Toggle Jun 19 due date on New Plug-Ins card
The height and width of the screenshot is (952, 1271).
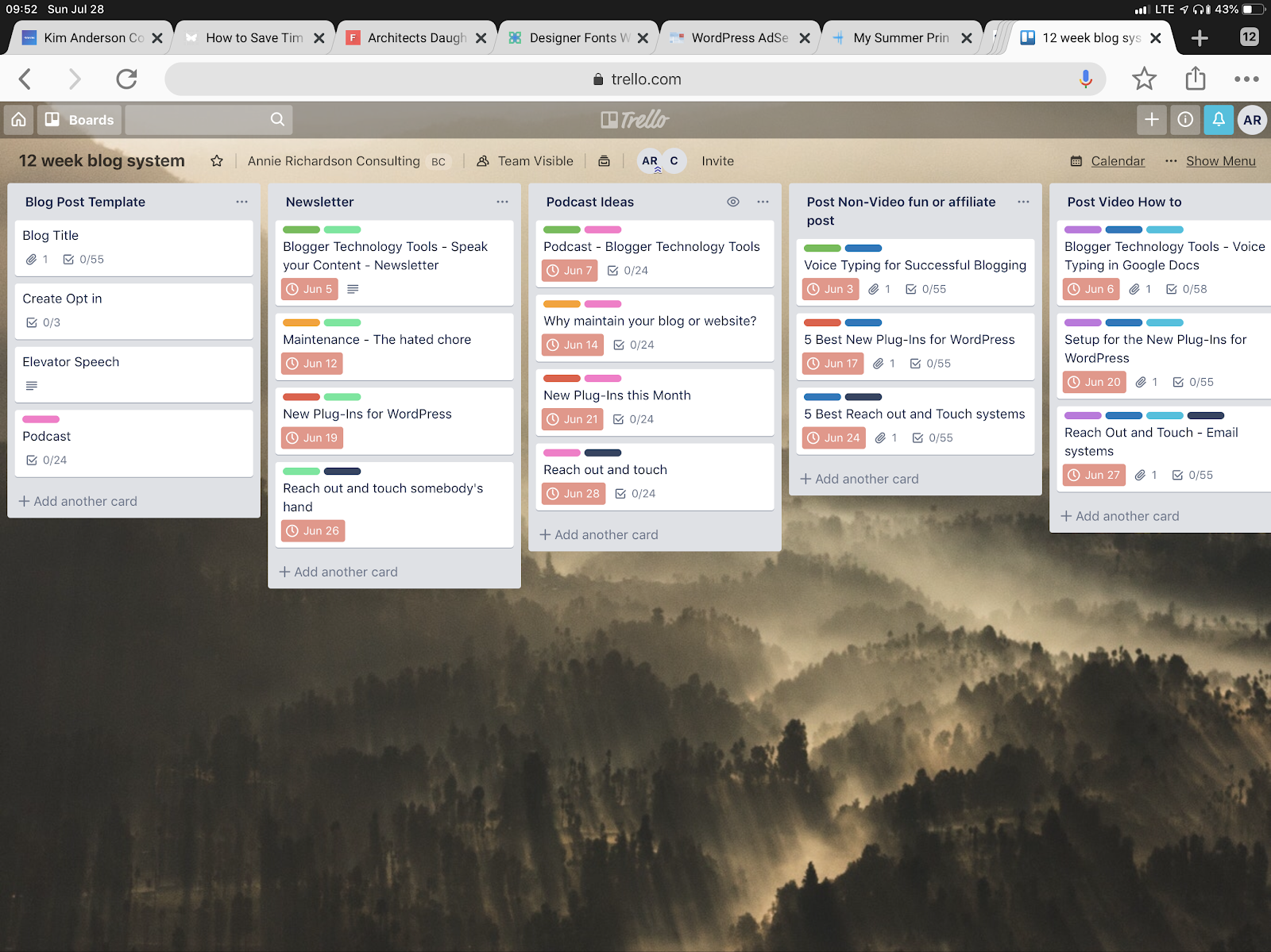click(x=312, y=437)
